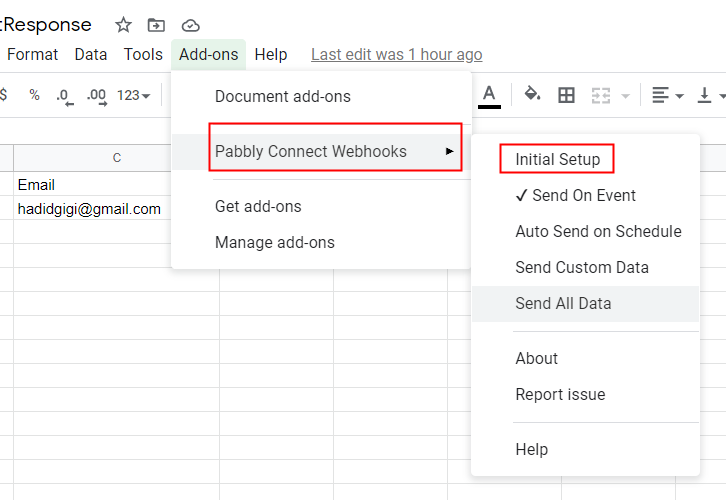Image resolution: width=726 pixels, height=500 pixels.
Task: Format as percent toolbar icon
Action: pos(34,95)
